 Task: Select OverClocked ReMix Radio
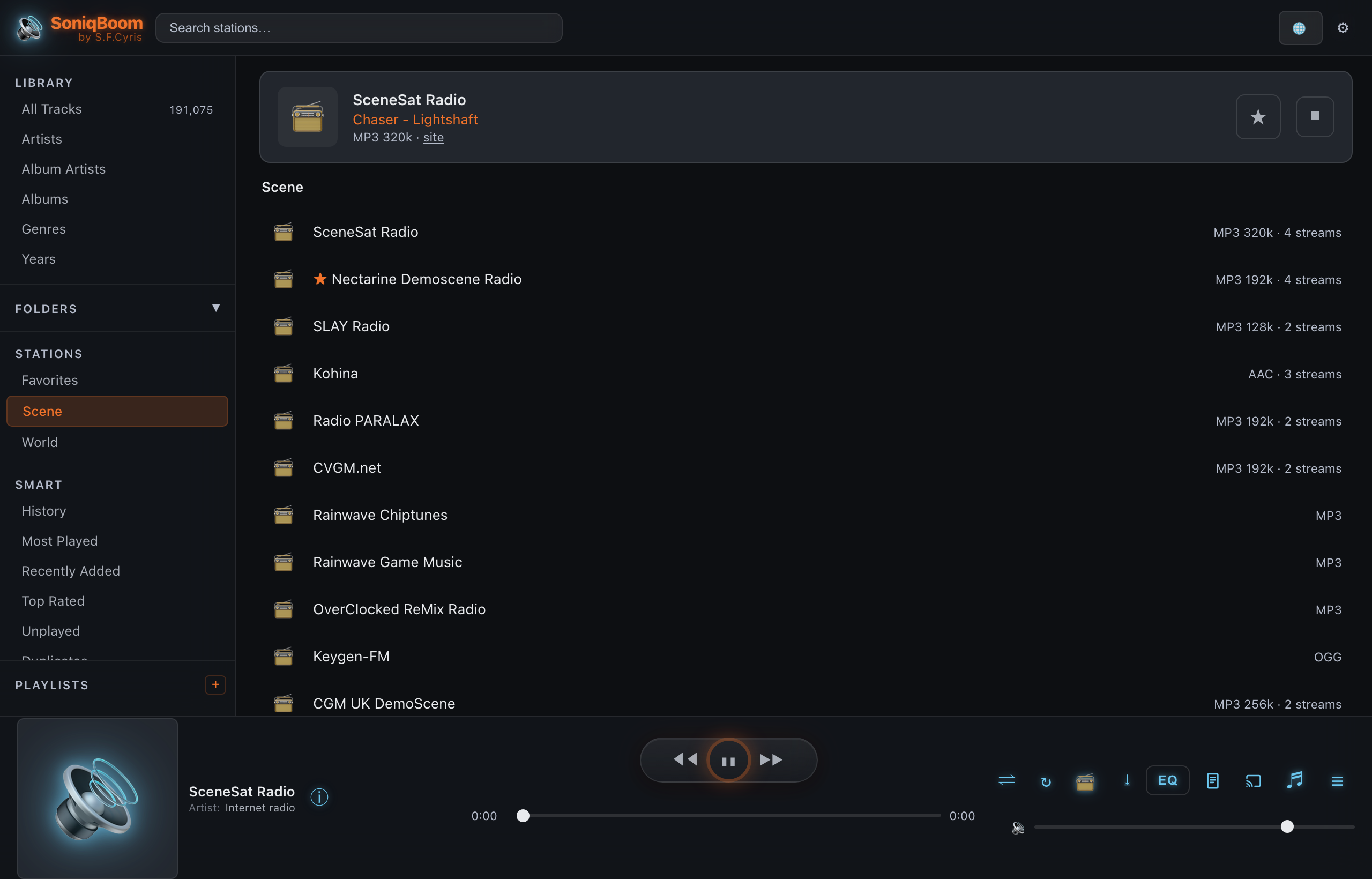coord(806,609)
